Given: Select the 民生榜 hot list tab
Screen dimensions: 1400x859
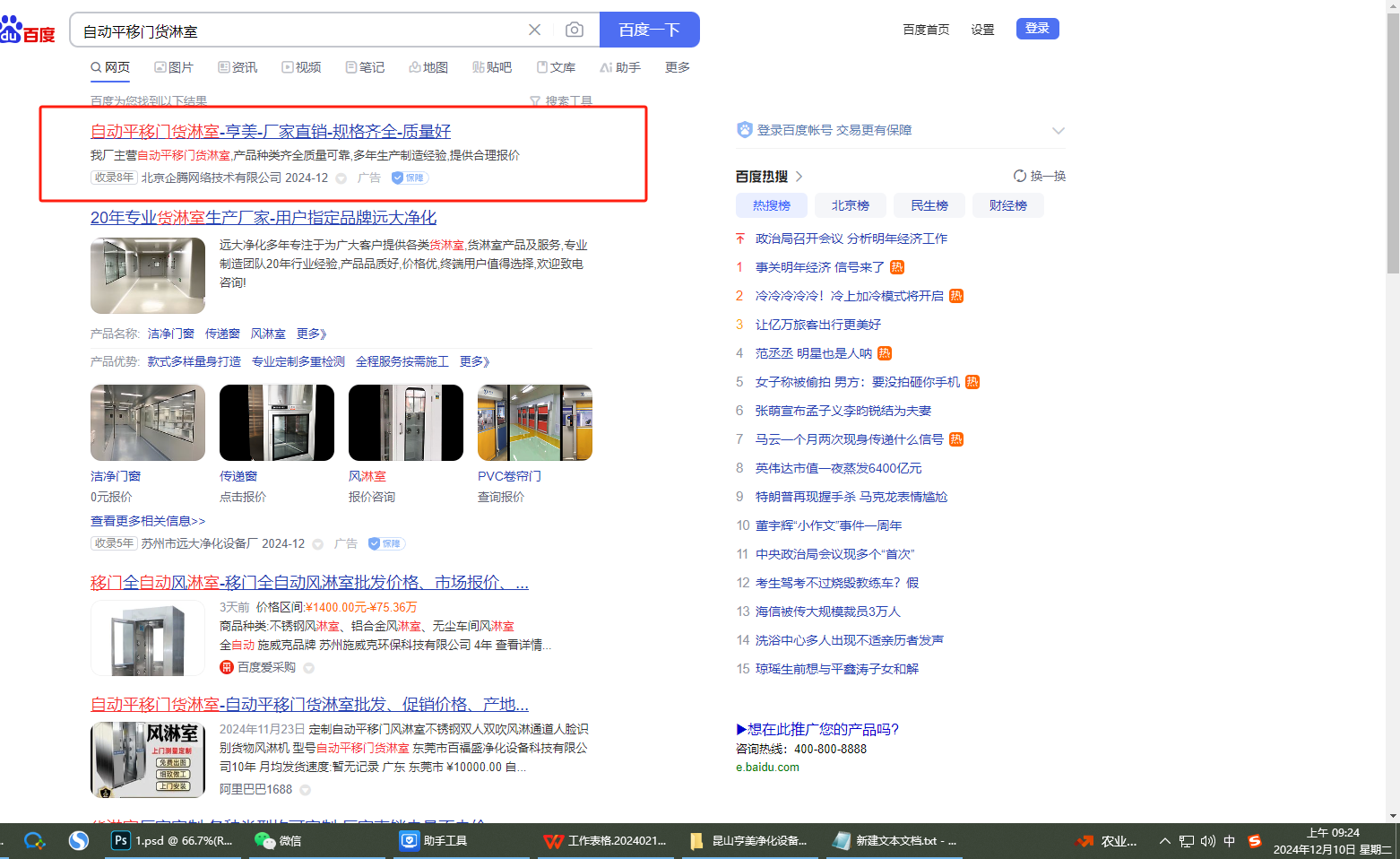Looking at the screenshot, I should [x=929, y=205].
